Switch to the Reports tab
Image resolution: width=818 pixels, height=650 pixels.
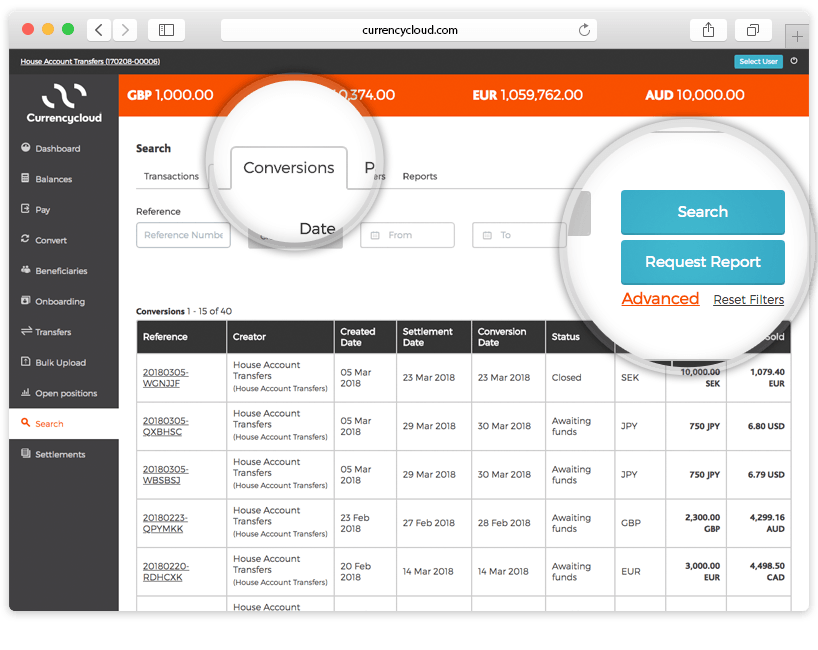coord(419,177)
